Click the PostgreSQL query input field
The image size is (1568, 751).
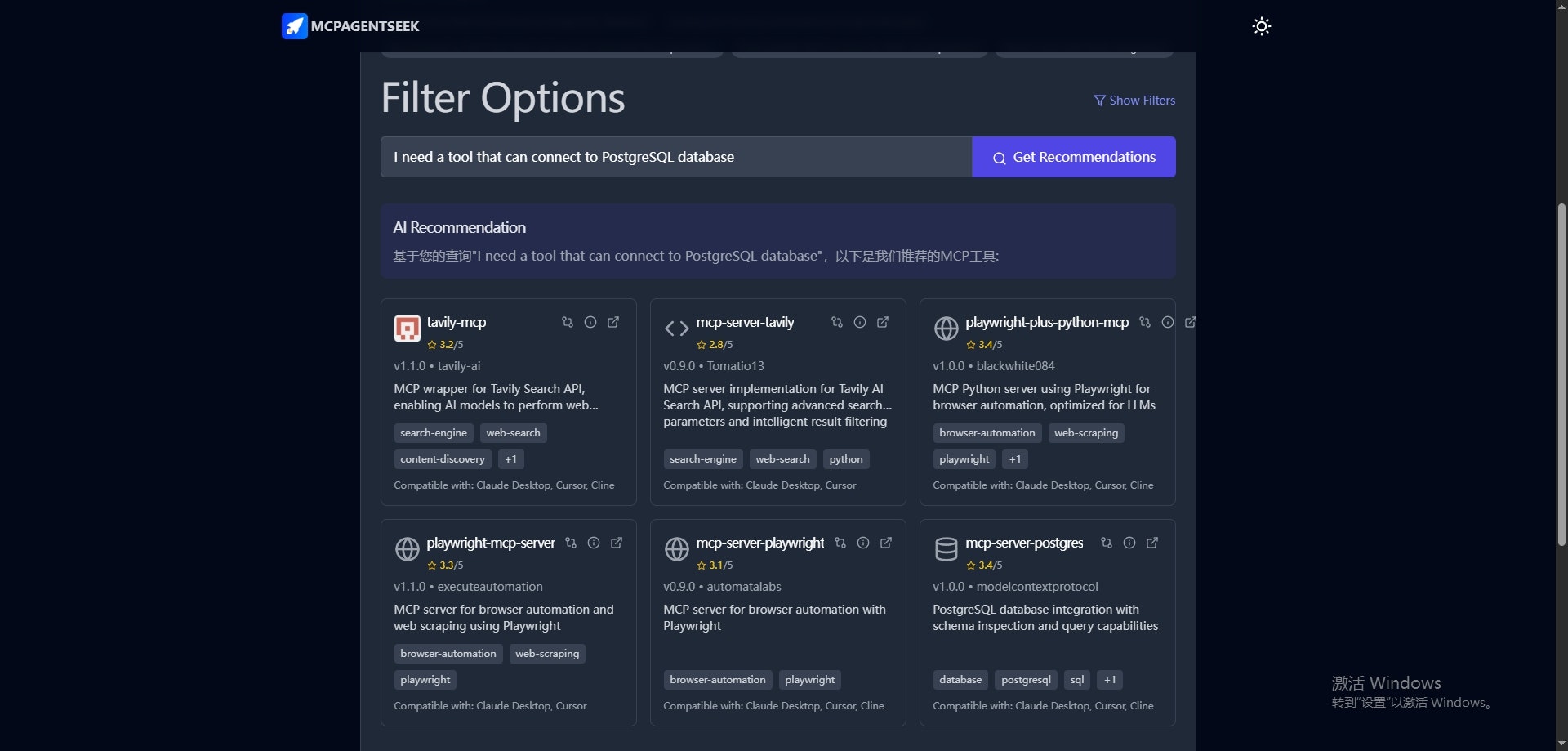pos(676,157)
